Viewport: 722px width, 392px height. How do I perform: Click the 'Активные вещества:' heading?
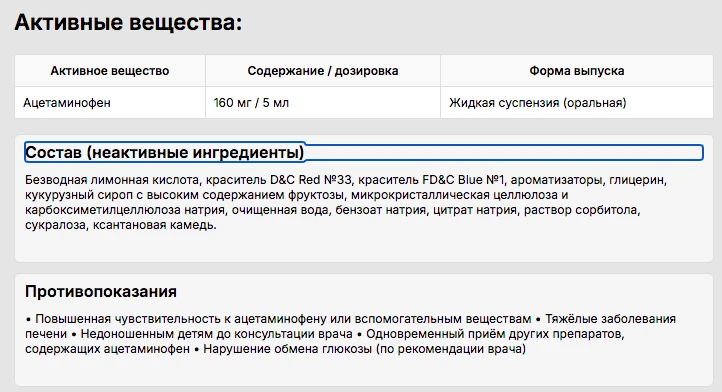(x=128, y=23)
